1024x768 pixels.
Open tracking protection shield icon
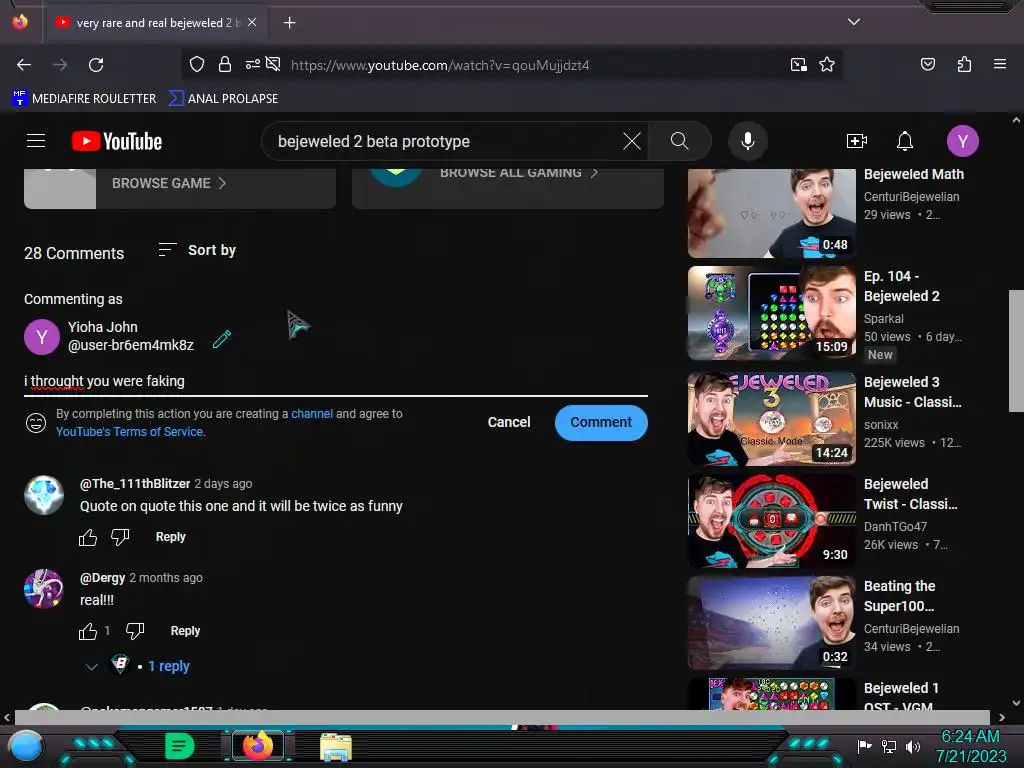click(x=197, y=64)
